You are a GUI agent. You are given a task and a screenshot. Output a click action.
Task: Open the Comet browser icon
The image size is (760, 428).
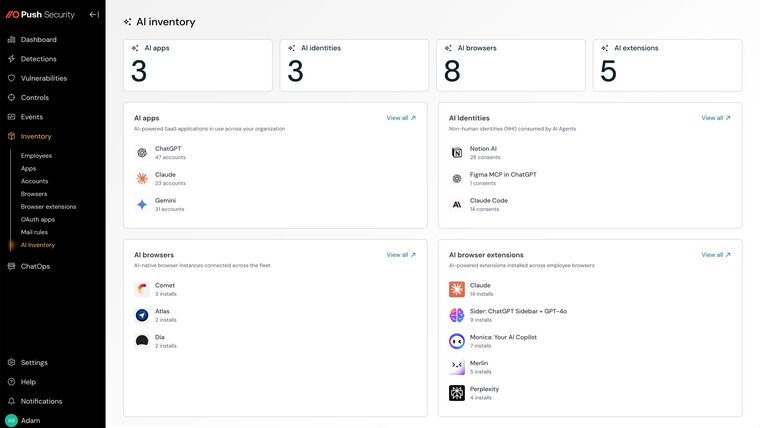click(142, 289)
